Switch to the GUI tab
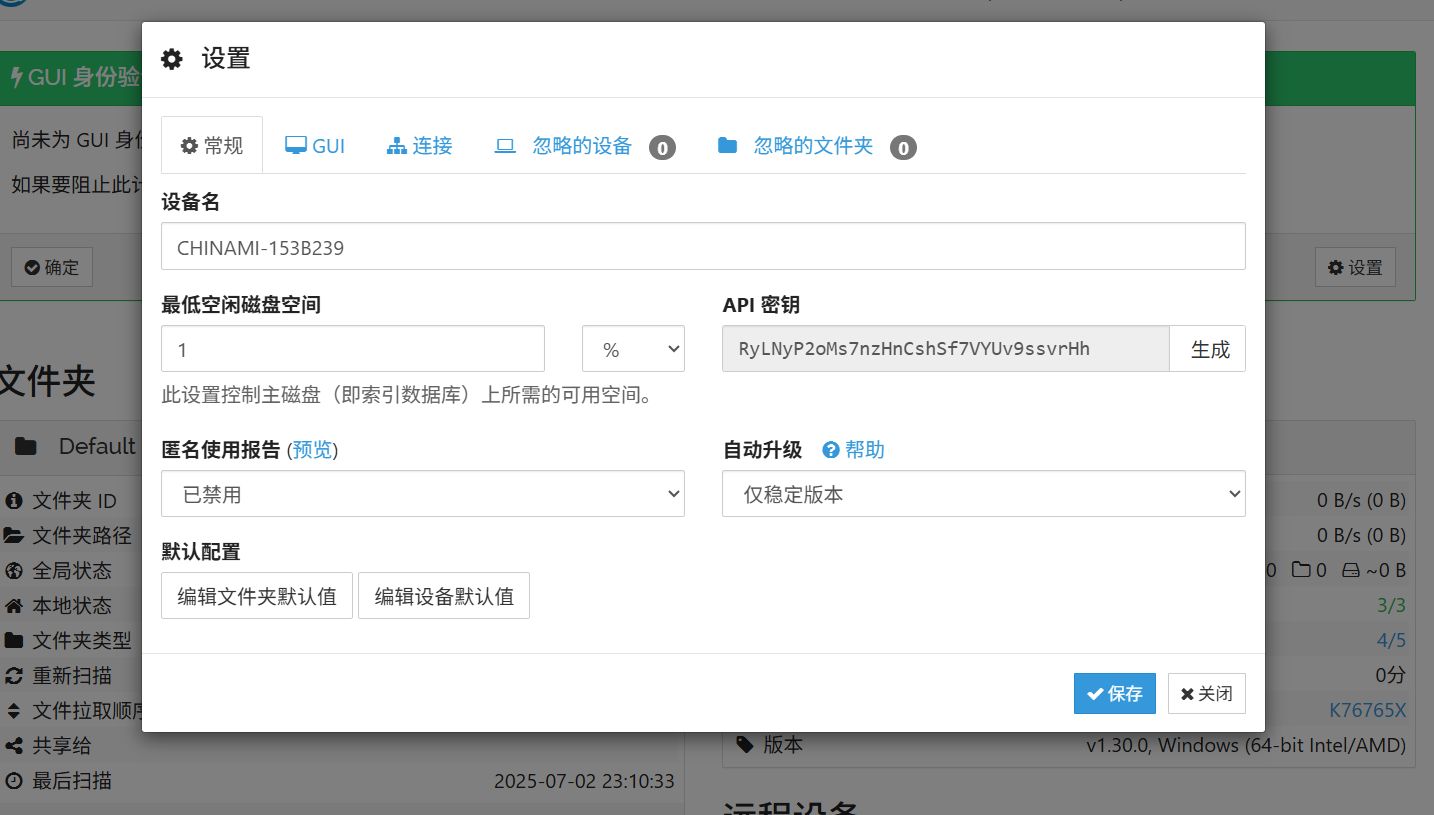The width and height of the screenshot is (1434, 815). coord(314,146)
